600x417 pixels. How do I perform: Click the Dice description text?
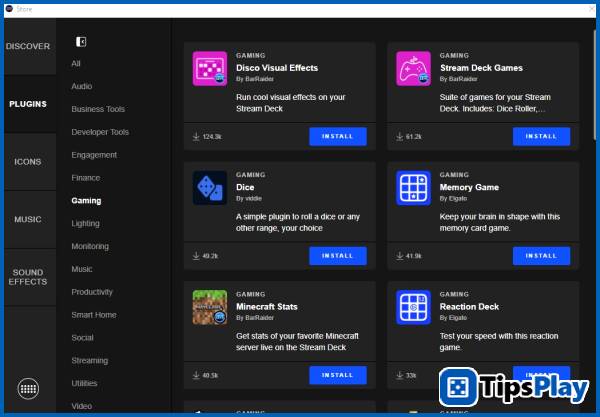[x=298, y=222]
